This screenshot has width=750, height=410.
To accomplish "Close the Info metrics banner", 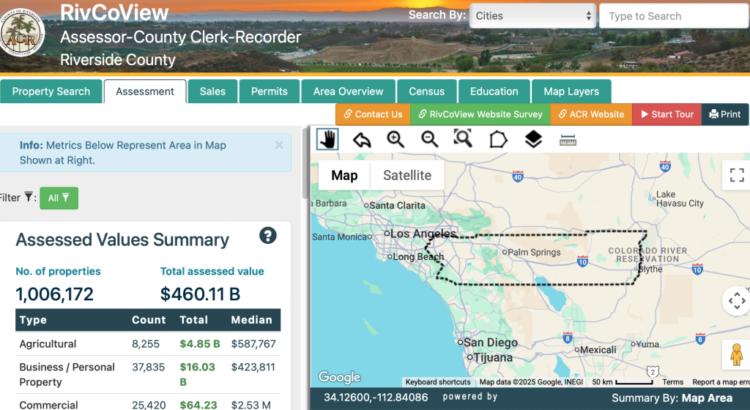I will pos(279,145).
